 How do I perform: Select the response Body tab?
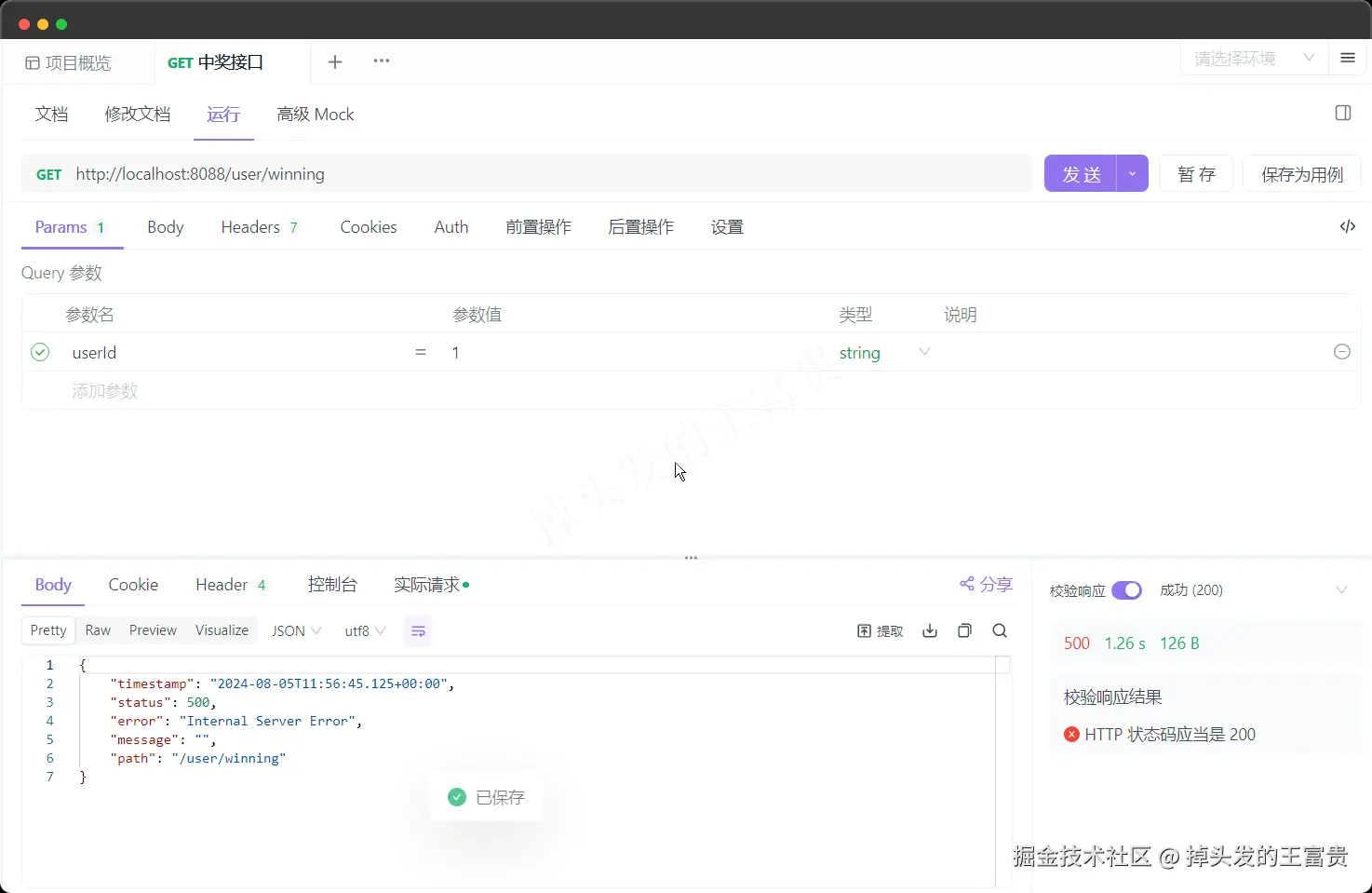(x=53, y=585)
